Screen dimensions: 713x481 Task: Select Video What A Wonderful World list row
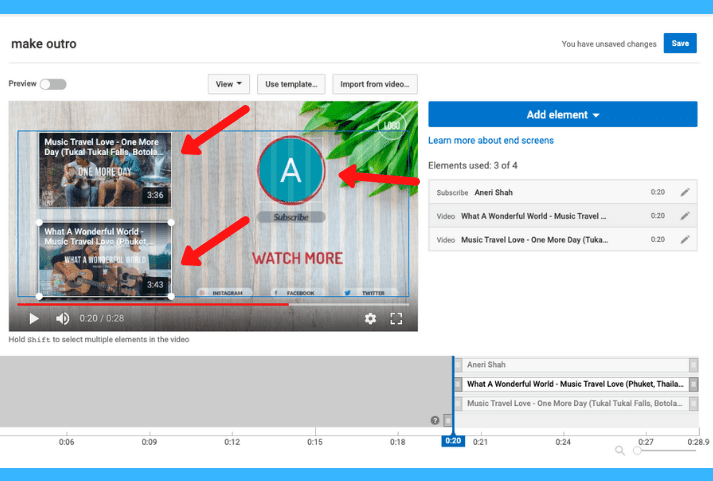(x=562, y=215)
